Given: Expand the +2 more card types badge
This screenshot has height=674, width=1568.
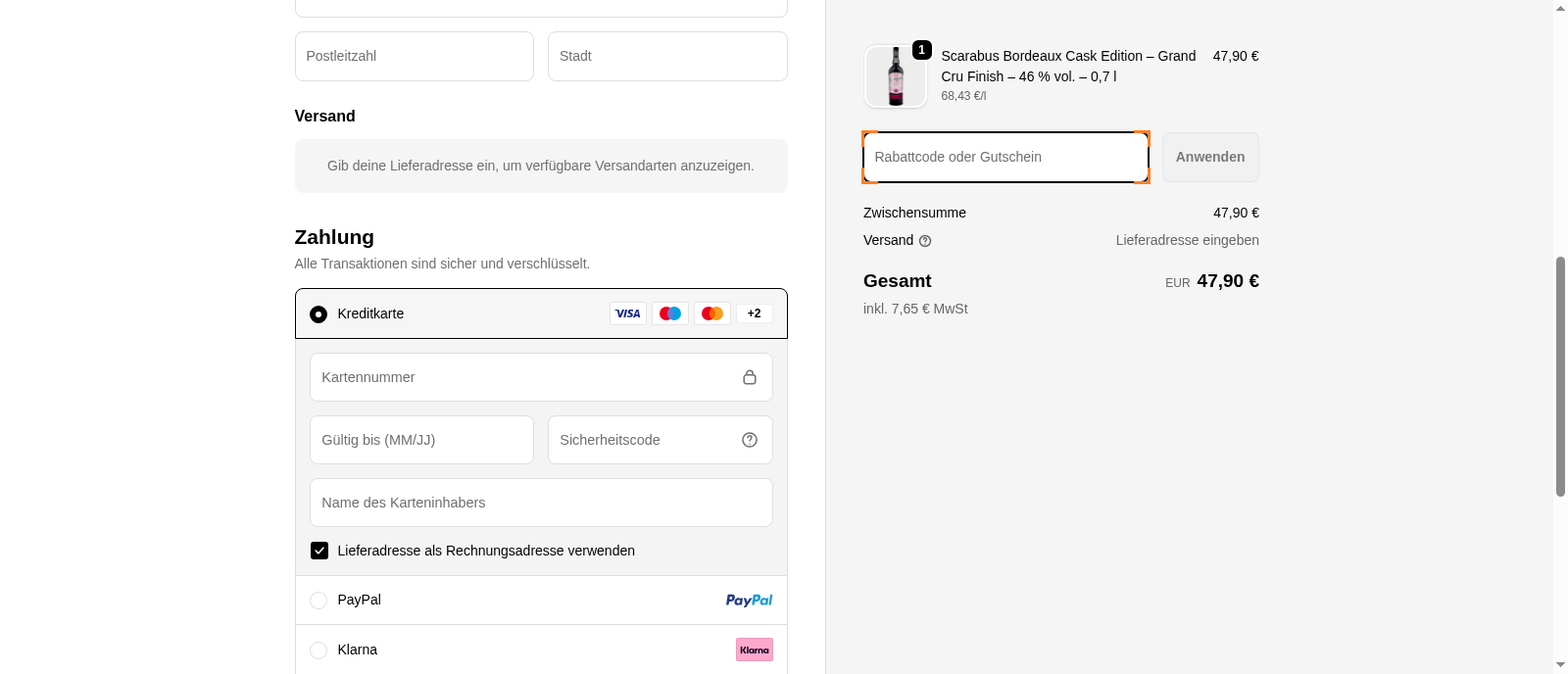Looking at the screenshot, I should click(755, 313).
